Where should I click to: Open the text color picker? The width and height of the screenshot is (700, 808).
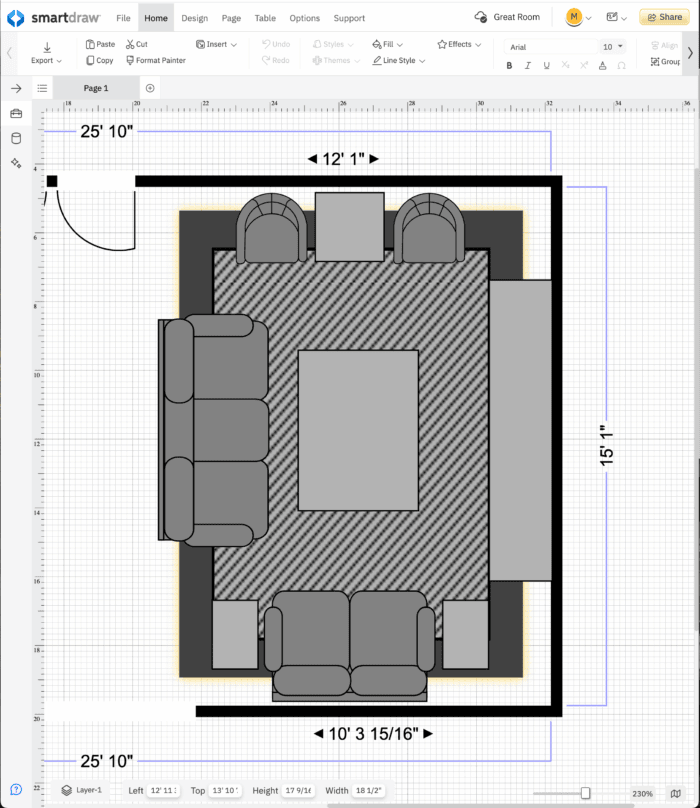point(603,65)
